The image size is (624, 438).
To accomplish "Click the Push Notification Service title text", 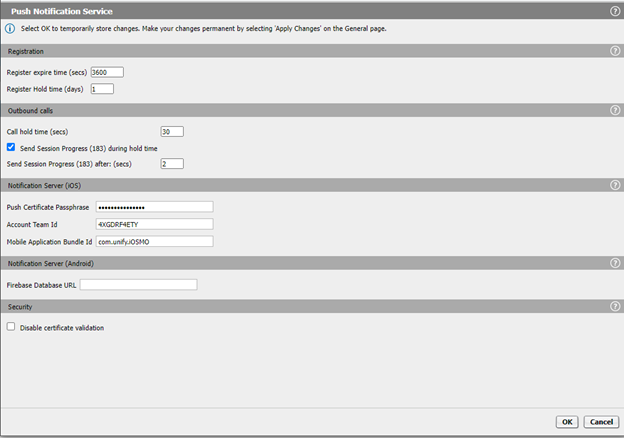I will click(x=62, y=12).
